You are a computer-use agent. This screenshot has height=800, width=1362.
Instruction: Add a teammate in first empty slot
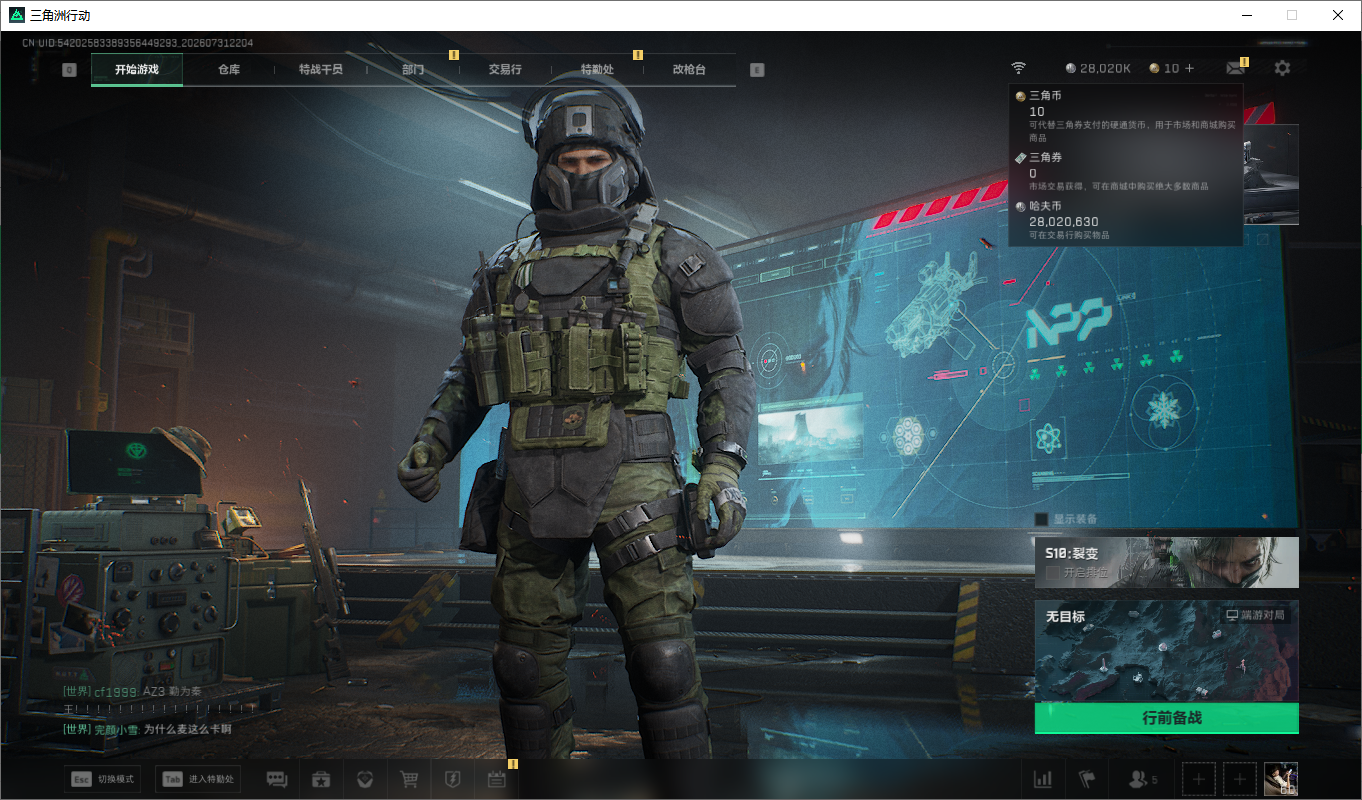[1199, 779]
